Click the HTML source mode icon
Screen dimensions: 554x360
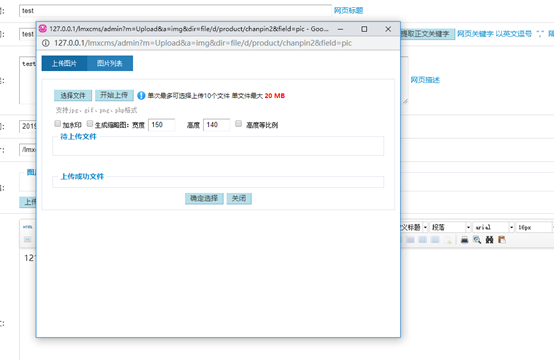[x=28, y=227]
